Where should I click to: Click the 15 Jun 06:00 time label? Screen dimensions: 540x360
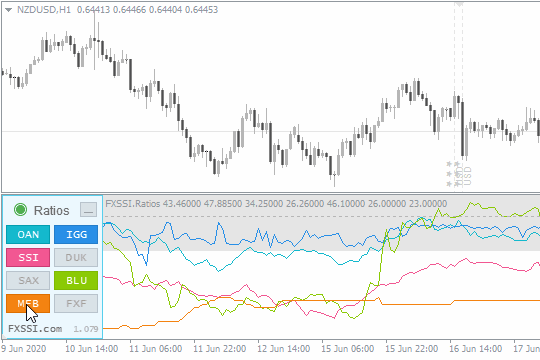(348, 349)
